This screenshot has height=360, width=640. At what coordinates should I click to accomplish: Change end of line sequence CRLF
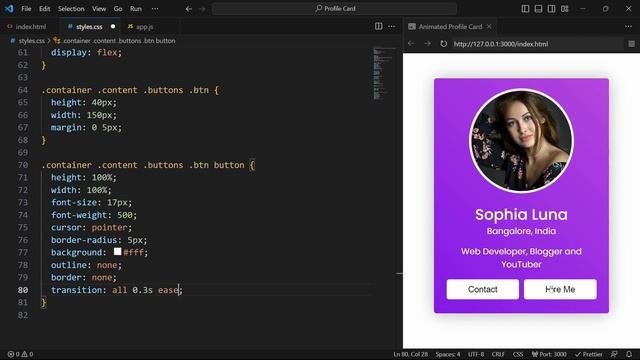(x=498, y=354)
